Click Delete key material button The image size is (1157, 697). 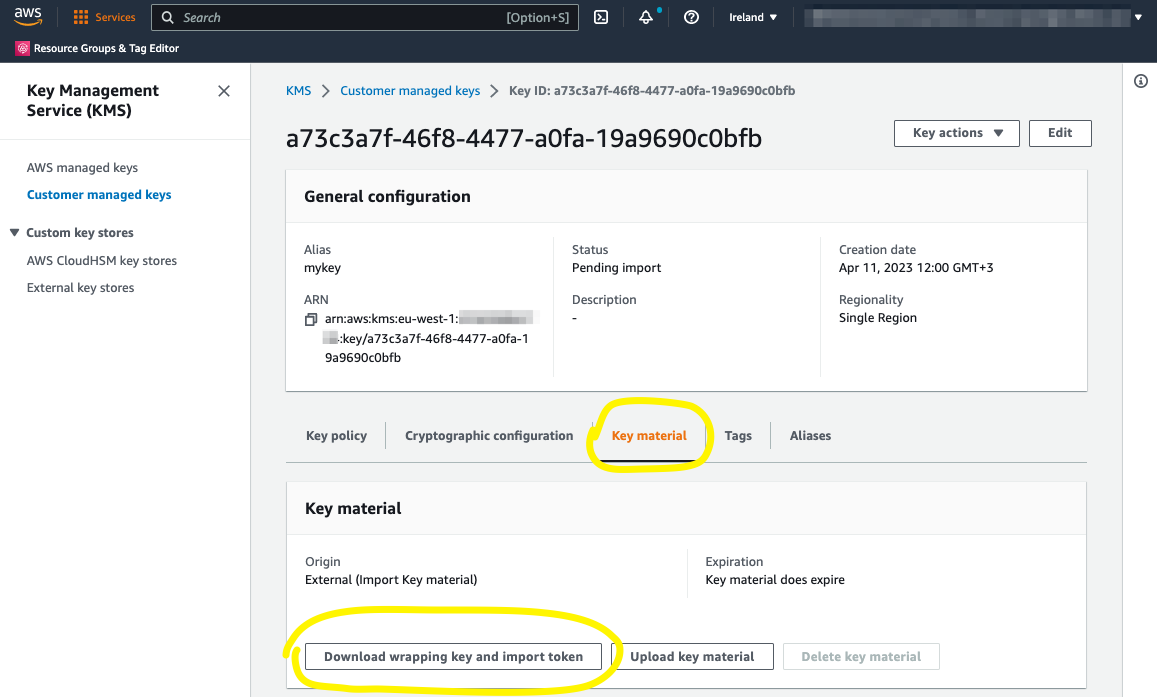[861, 656]
